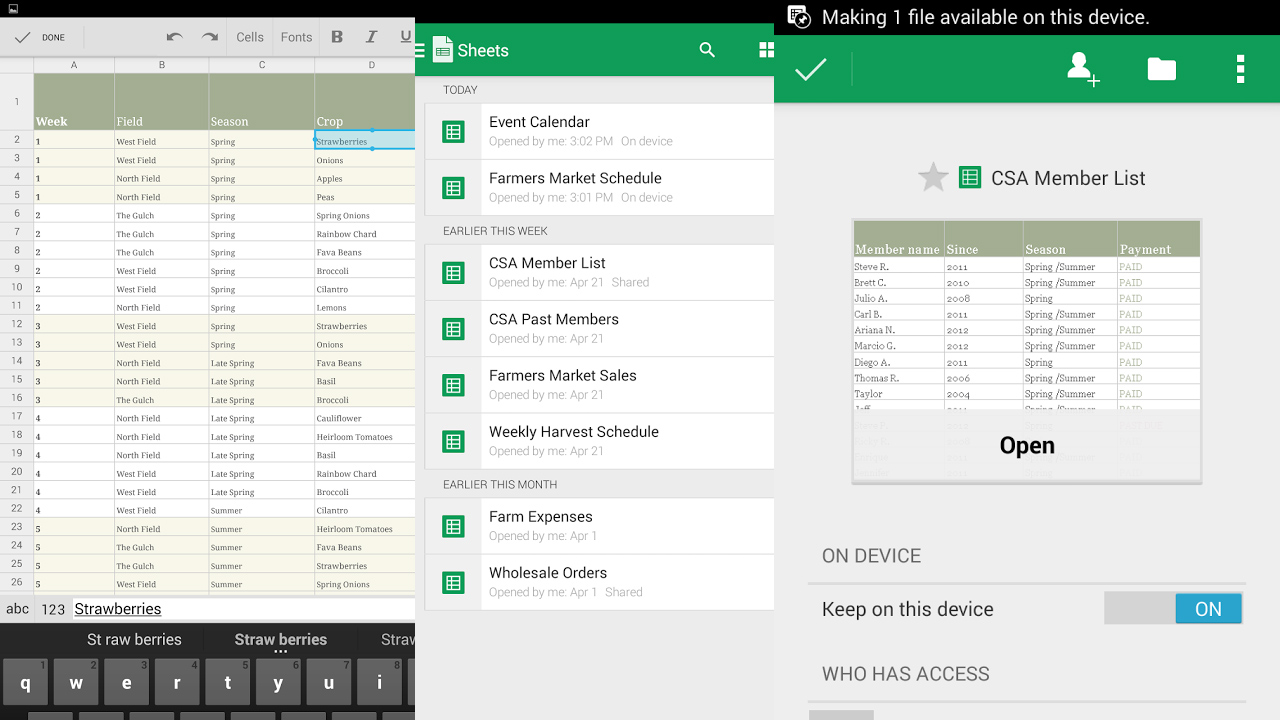
Task: Tap the download notification icon in status bar
Action: (x=799, y=16)
